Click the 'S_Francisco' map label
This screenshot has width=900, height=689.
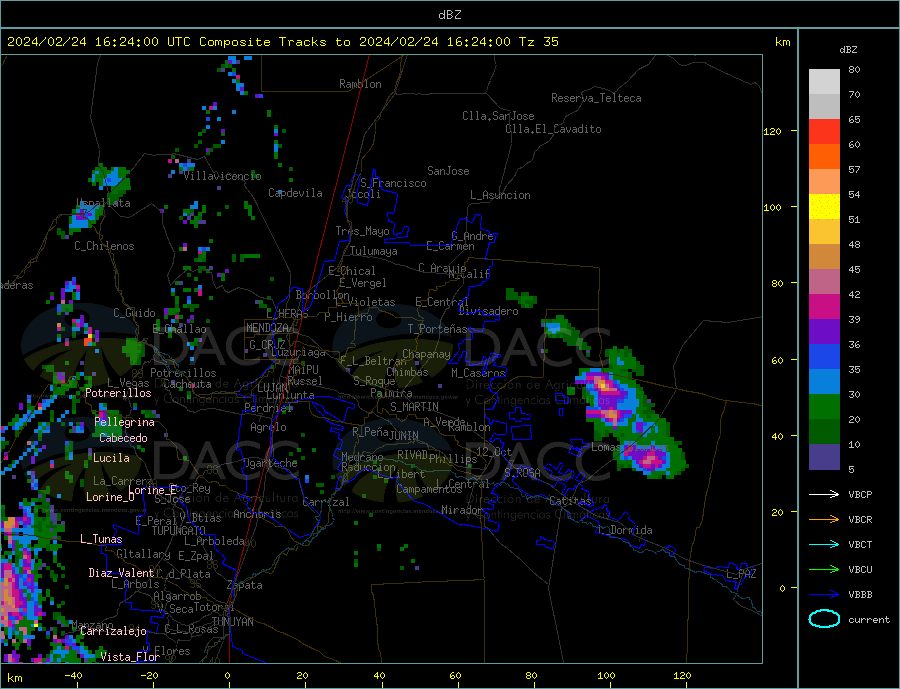coord(394,183)
